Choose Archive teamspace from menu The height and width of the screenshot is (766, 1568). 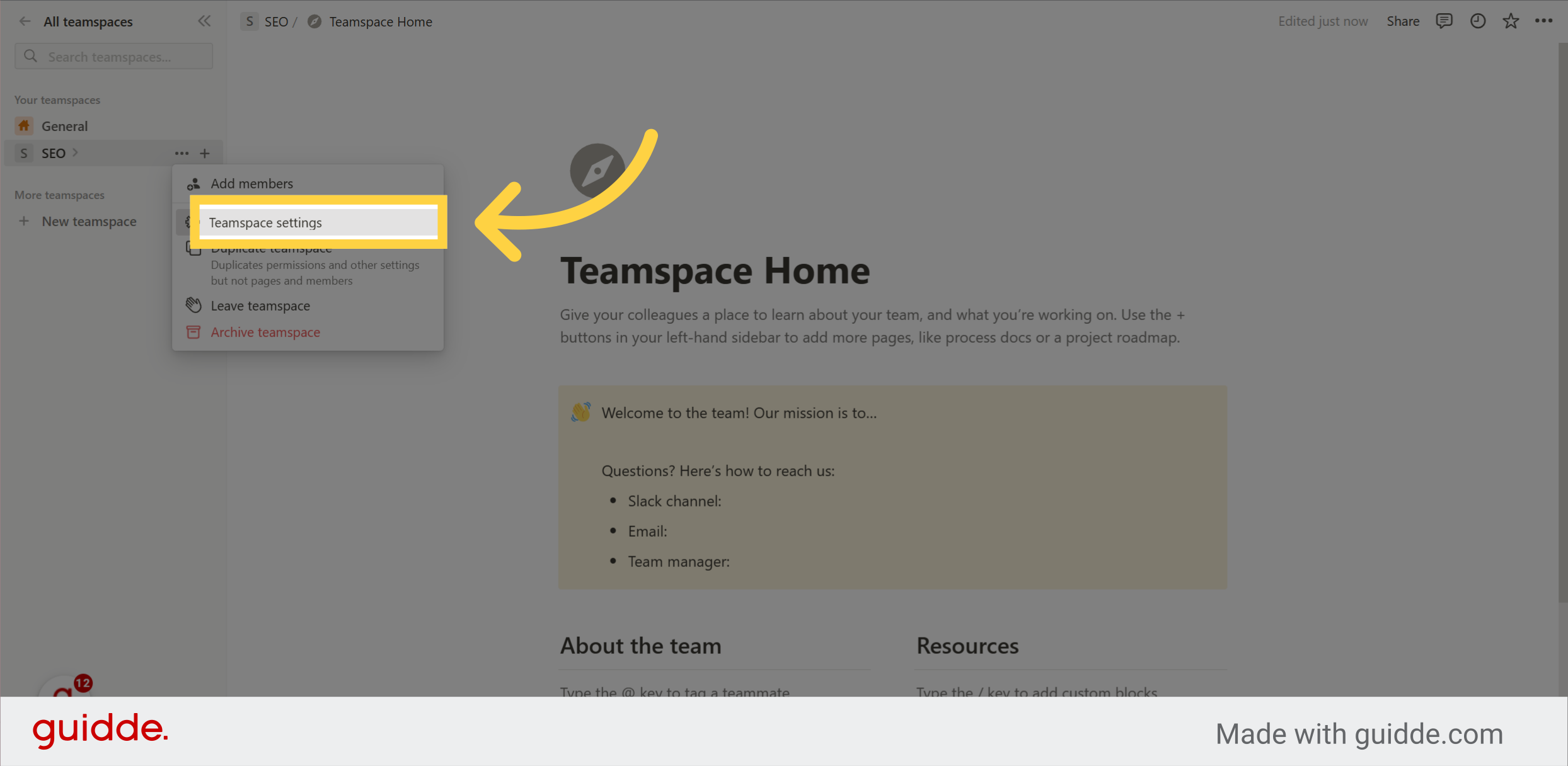(265, 332)
